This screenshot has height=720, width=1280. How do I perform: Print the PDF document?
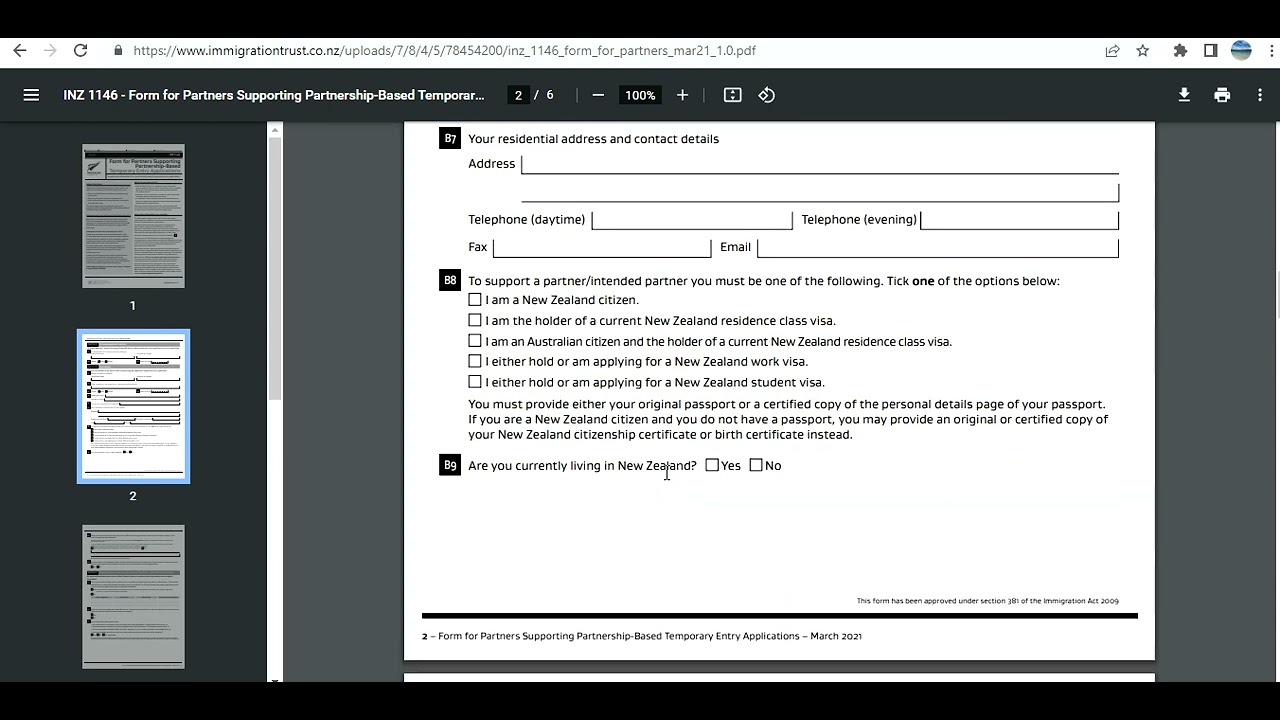1222,95
